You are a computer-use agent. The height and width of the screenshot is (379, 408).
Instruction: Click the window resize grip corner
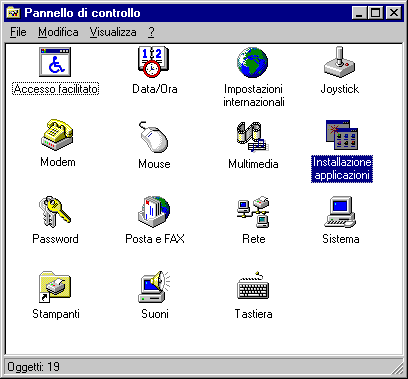[x=398, y=368]
